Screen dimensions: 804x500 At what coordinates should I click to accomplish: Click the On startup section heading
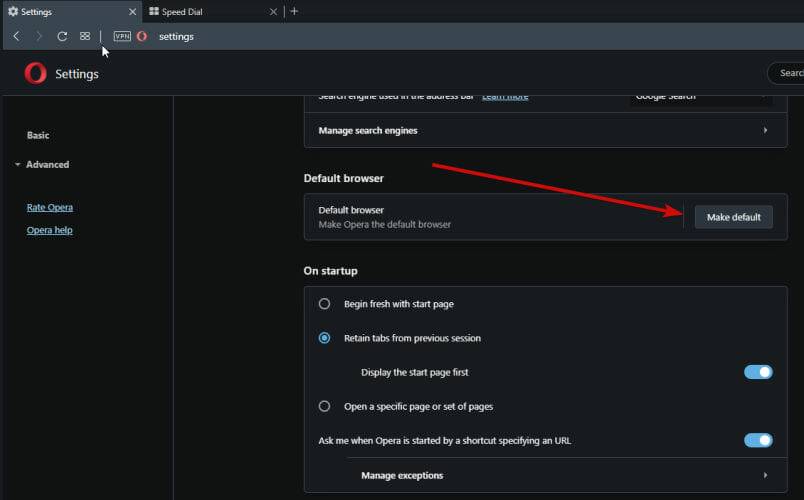click(330, 271)
